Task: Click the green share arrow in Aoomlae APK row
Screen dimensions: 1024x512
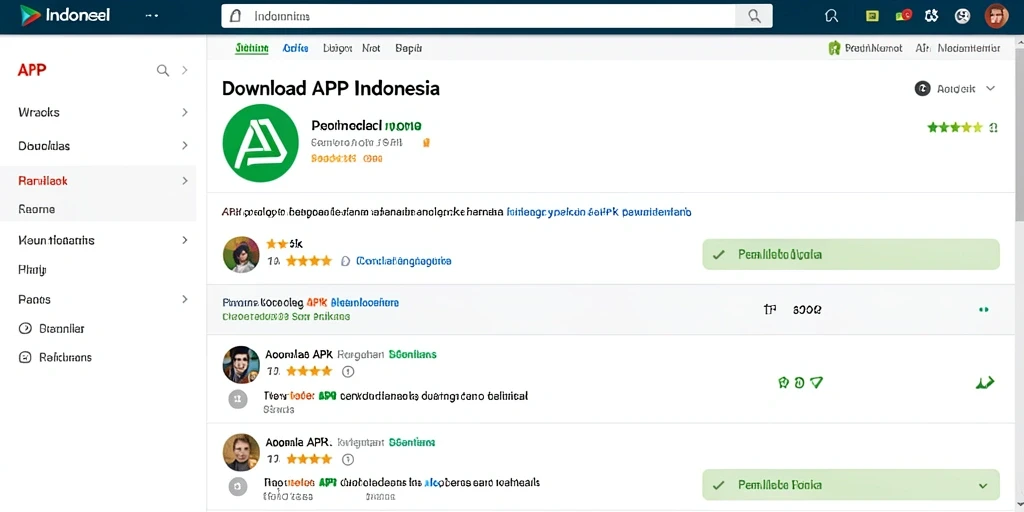Action: coord(984,383)
